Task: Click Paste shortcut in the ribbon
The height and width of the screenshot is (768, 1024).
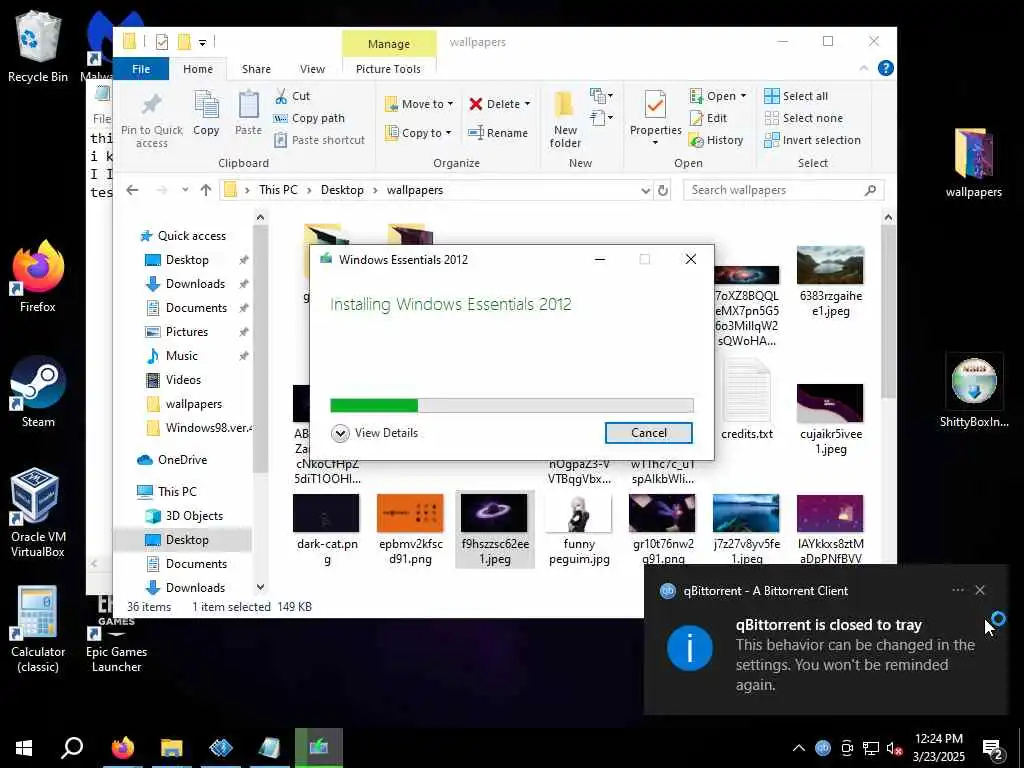Action: click(x=319, y=140)
